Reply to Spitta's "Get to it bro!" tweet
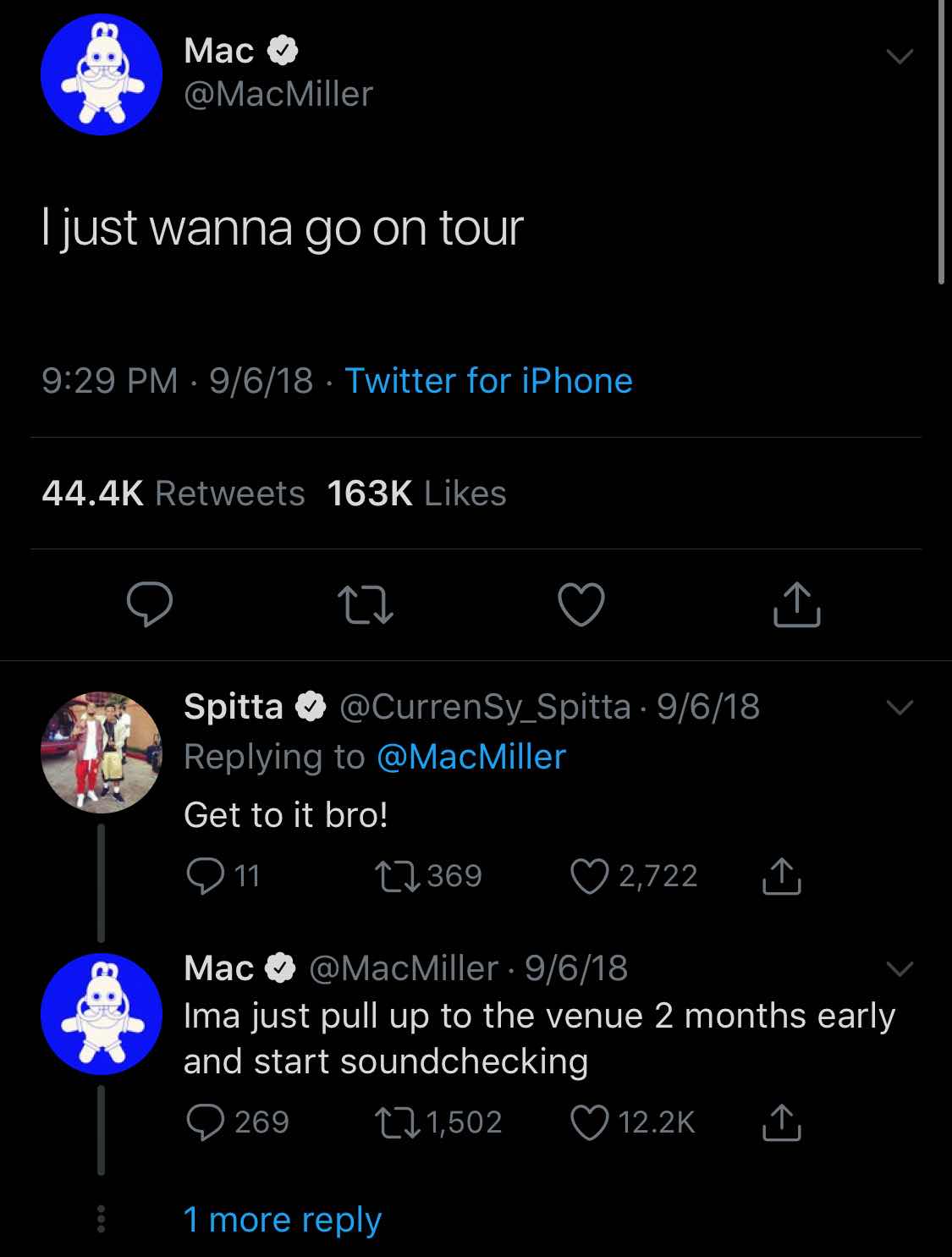The width and height of the screenshot is (952, 1257). (x=205, y=876)
